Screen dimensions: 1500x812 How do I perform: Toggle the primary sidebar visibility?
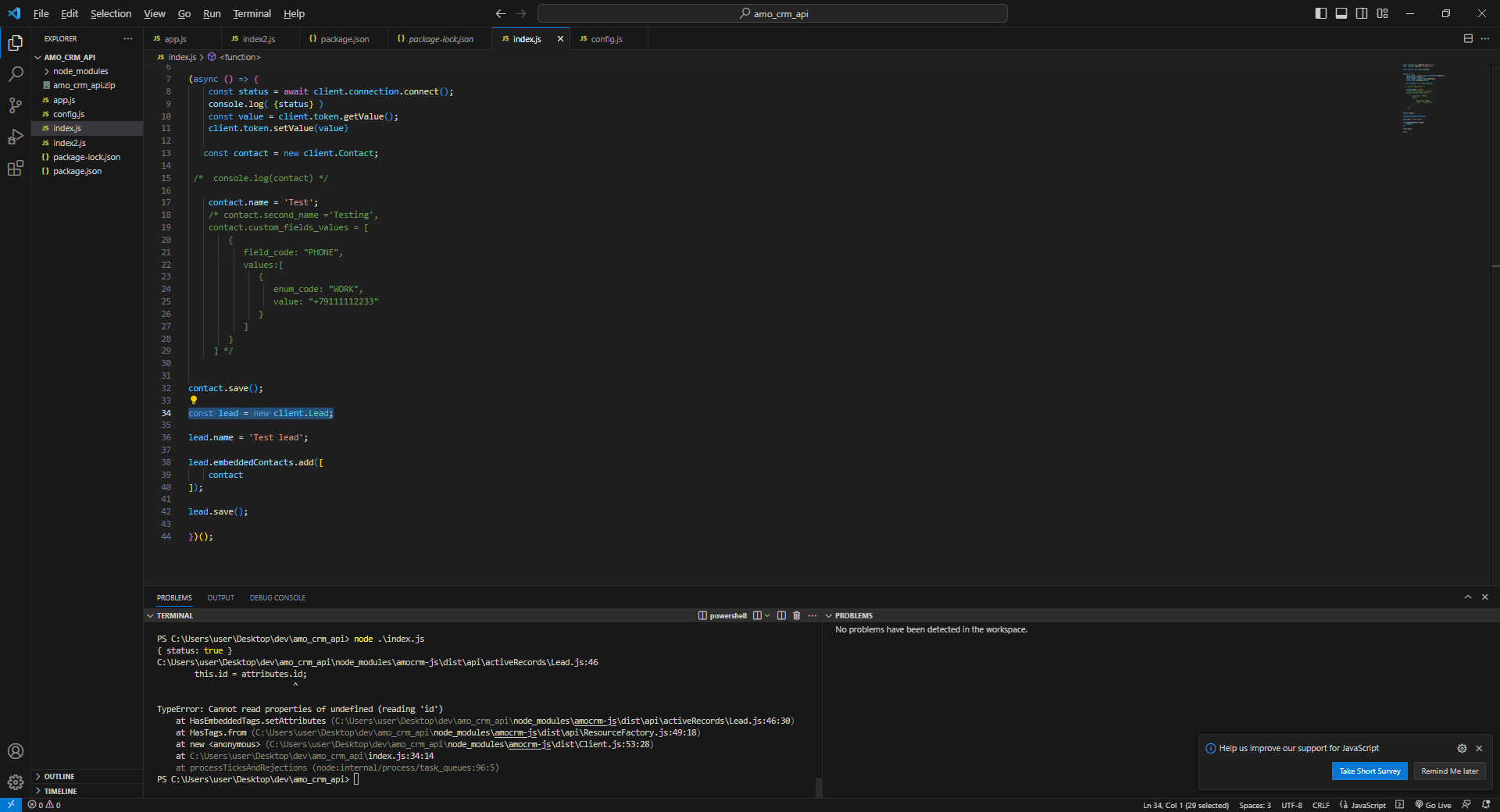pos(1320,13)
